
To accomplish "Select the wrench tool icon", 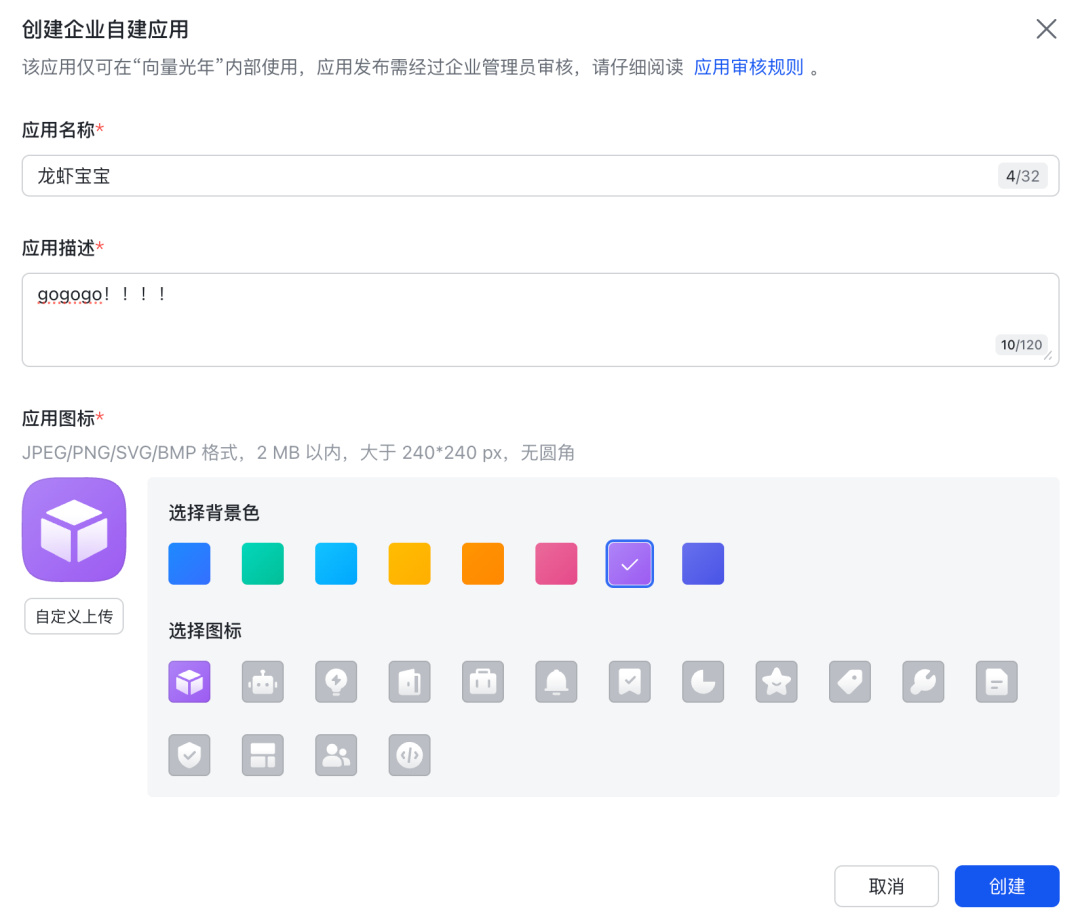I will (923, 682).
